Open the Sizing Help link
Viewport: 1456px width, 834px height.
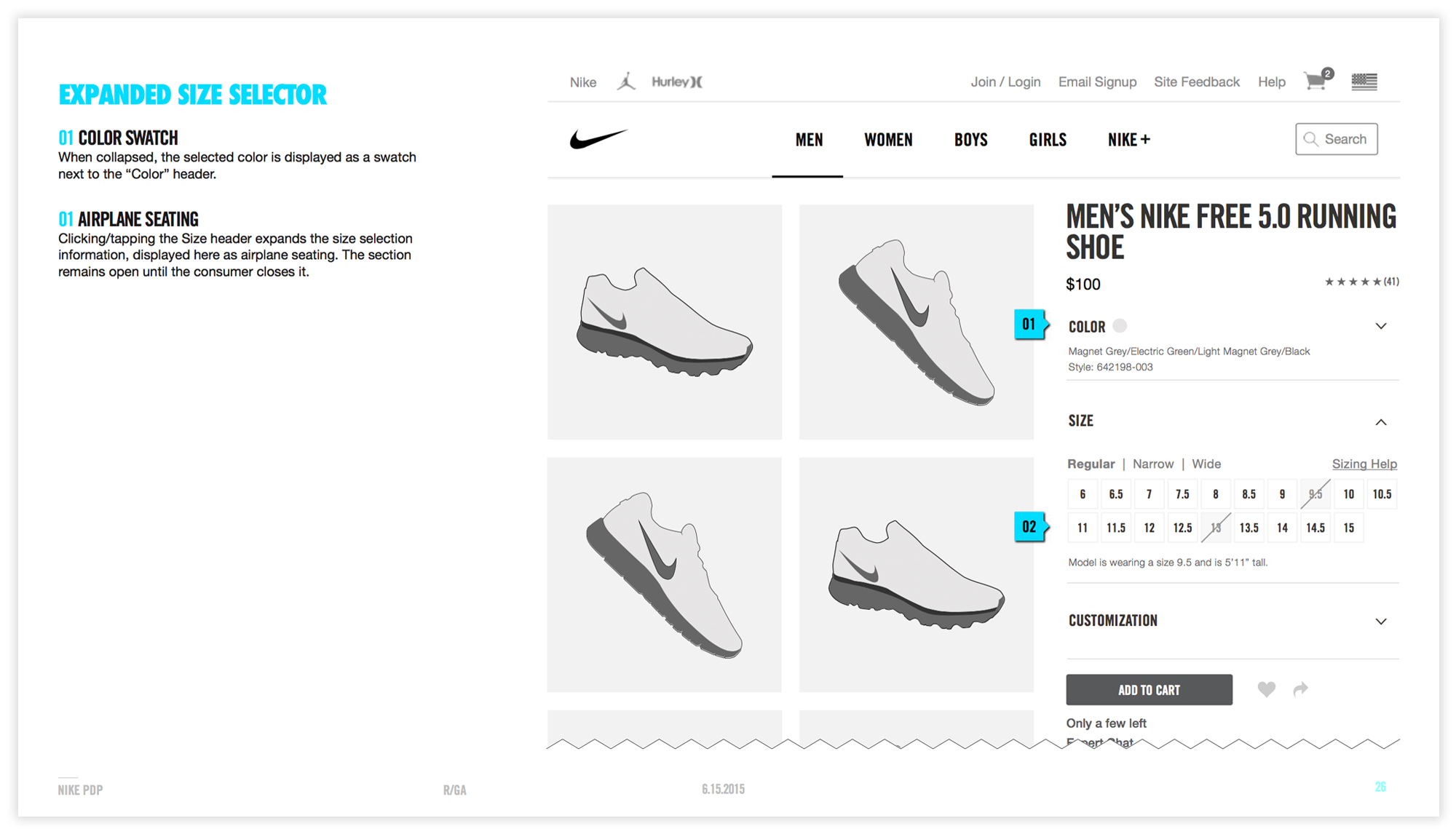1364,464
